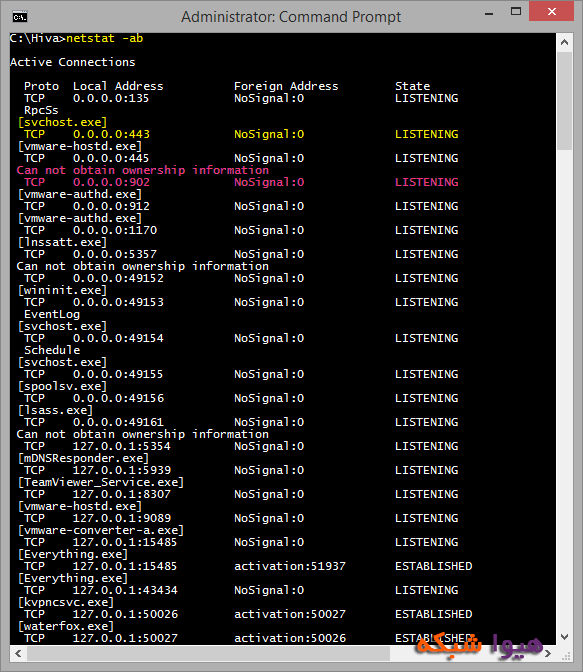Image resolution: width=583 pixels, height=672 pixels.
Task: Click the window title bar text
Action: 291,17
